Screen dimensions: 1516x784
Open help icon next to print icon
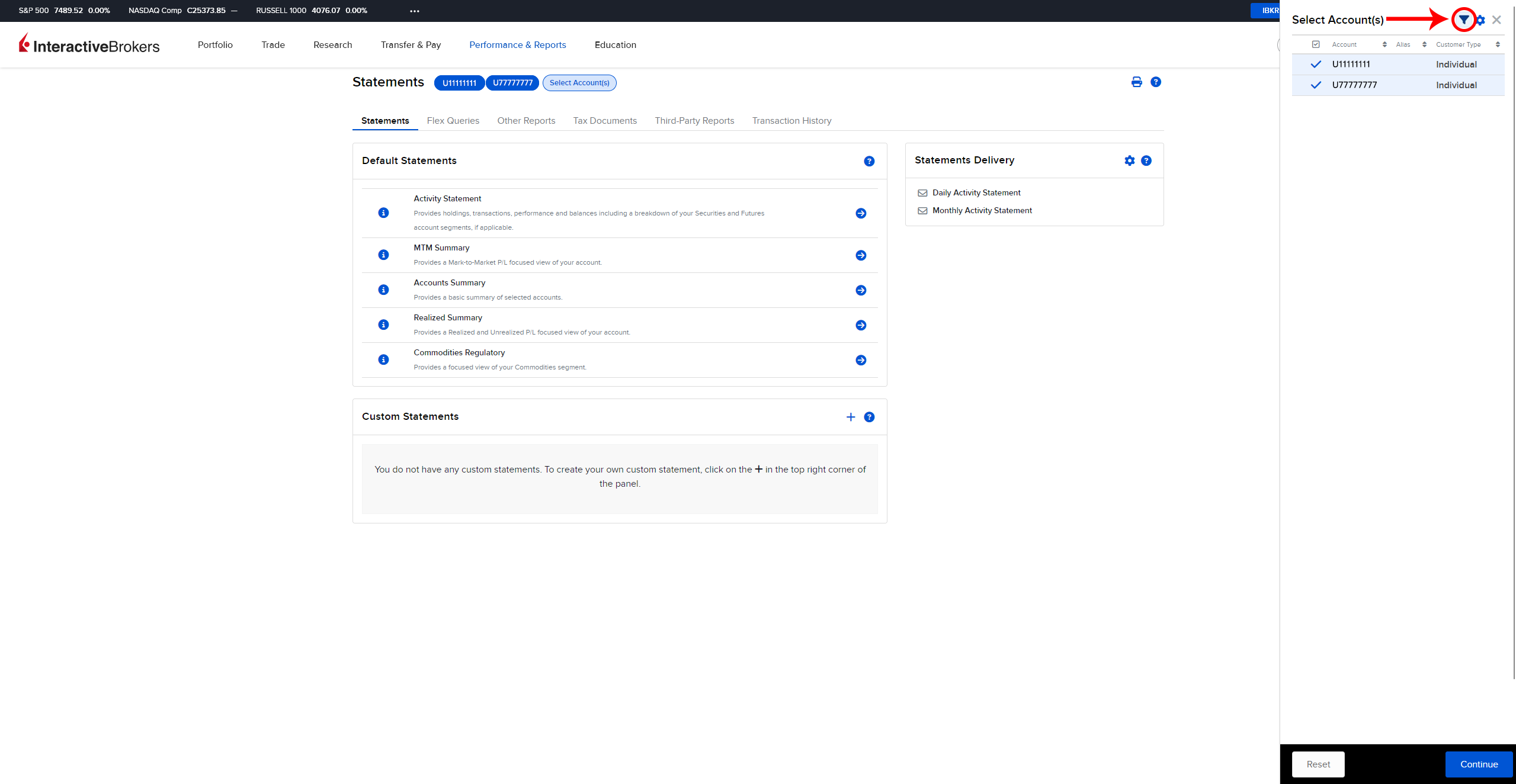1156,82
